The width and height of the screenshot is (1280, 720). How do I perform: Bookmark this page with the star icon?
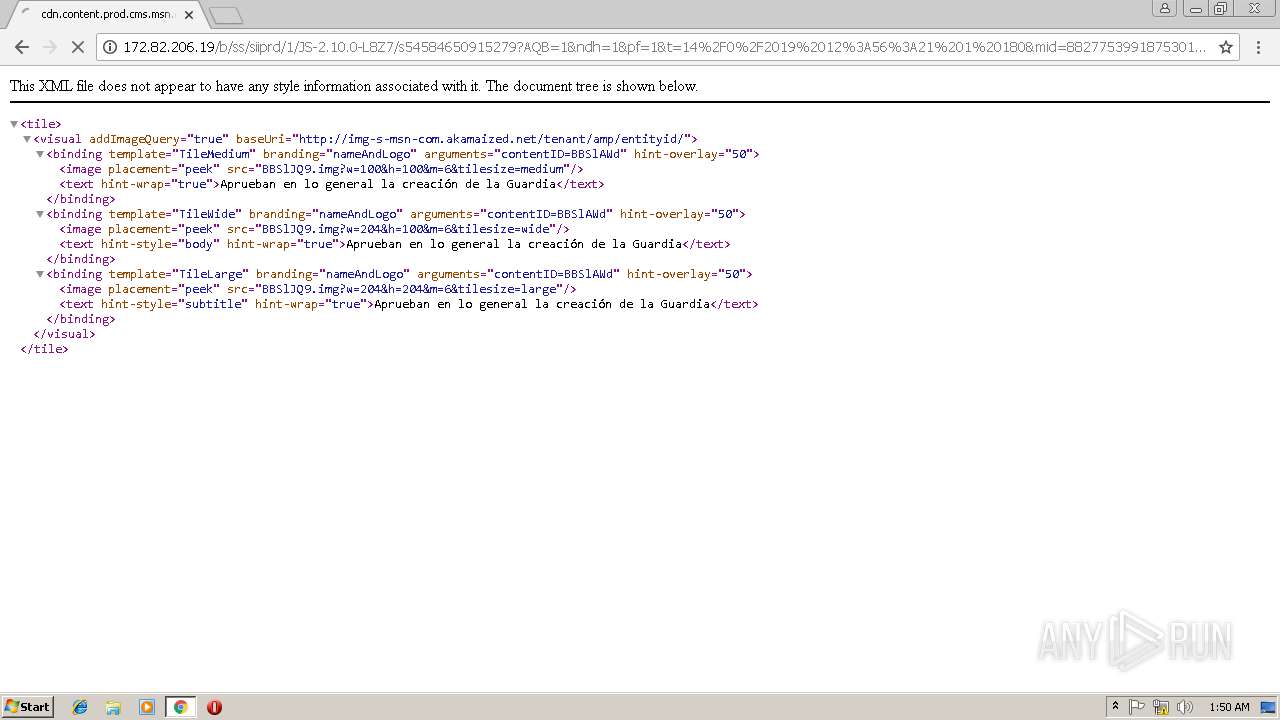click(1226, 47)
